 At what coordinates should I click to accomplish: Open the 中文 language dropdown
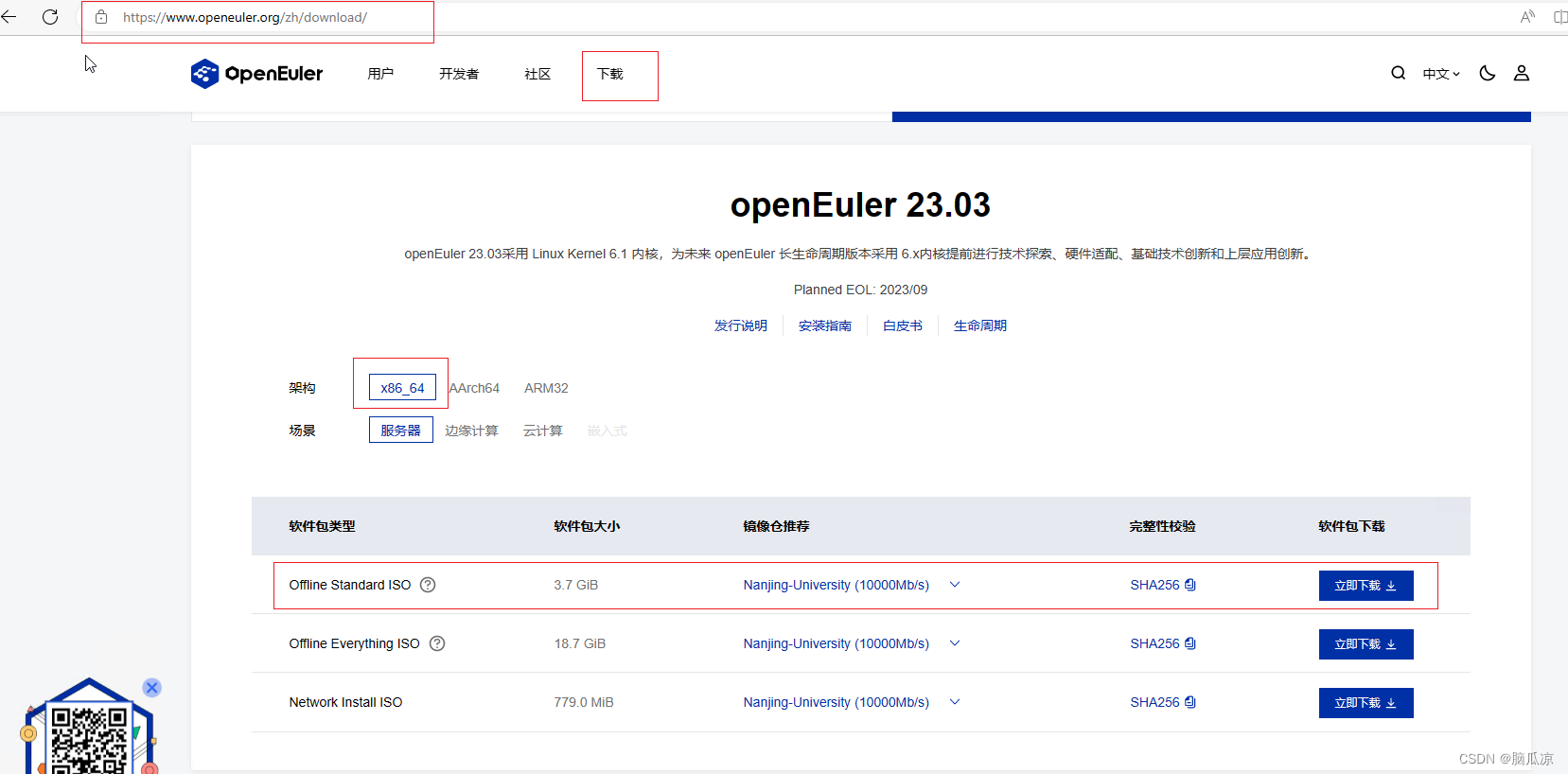1441,74
